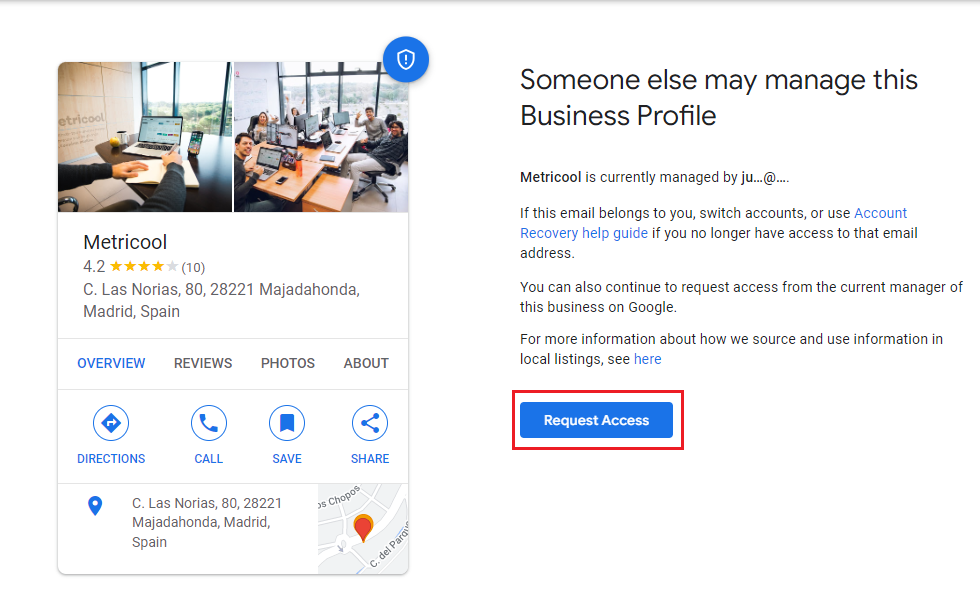Screen dimensions: 980x589
Task: Open the laptop desk photo
Action: (145, 137)
